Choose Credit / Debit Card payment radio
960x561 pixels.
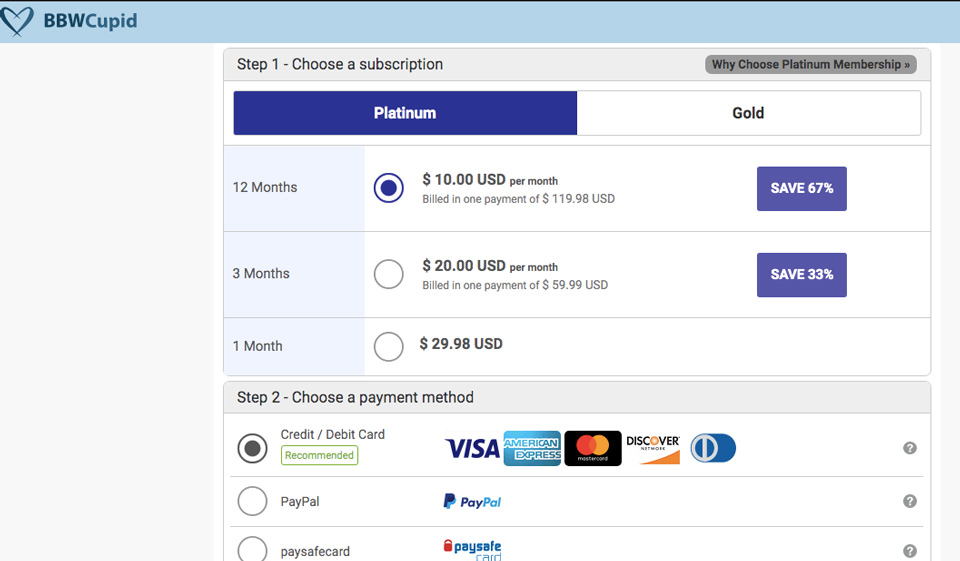point(252,448)
